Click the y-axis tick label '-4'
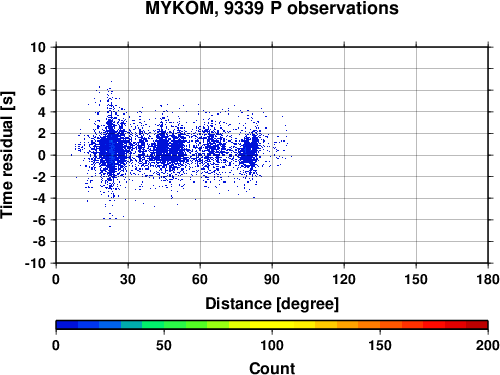This screenshot has width=500, height=375. tap(39, 198)
